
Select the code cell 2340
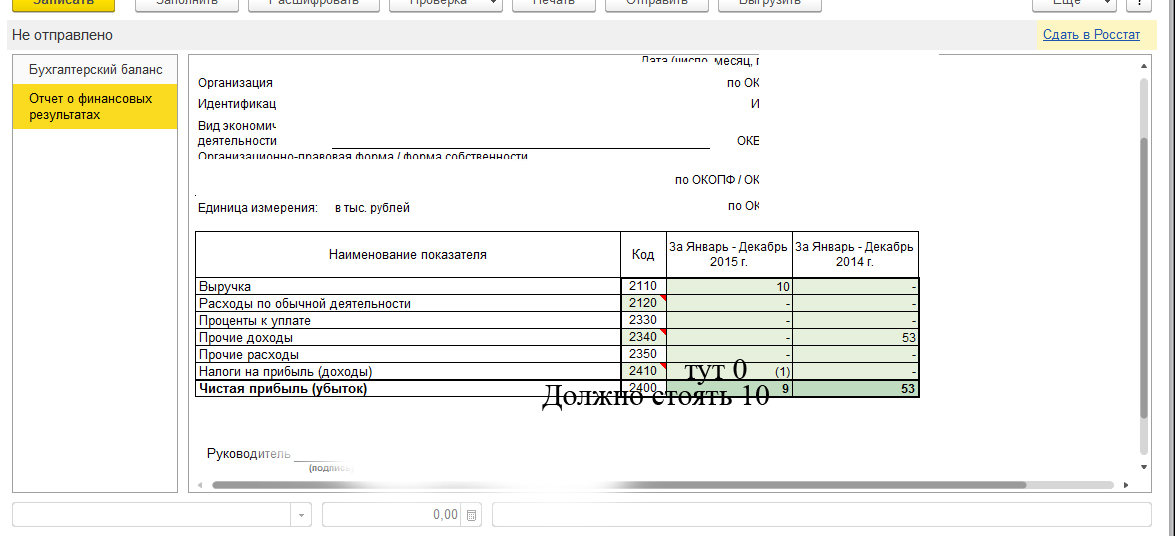[x=644, y=337]
